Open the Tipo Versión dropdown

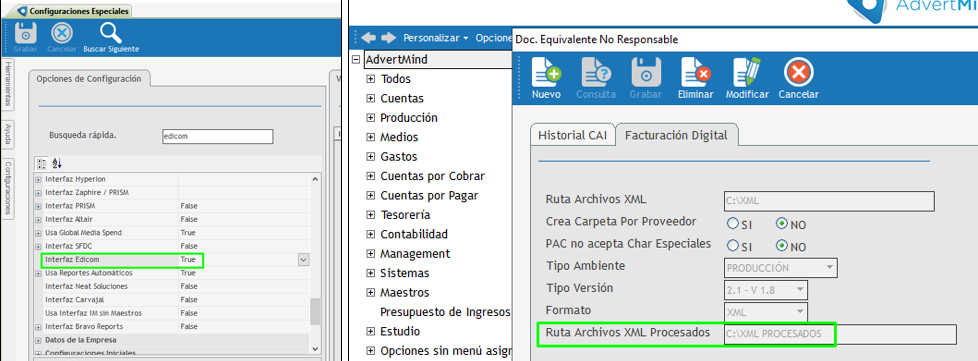pyautogui.click(x=799, y=290)
